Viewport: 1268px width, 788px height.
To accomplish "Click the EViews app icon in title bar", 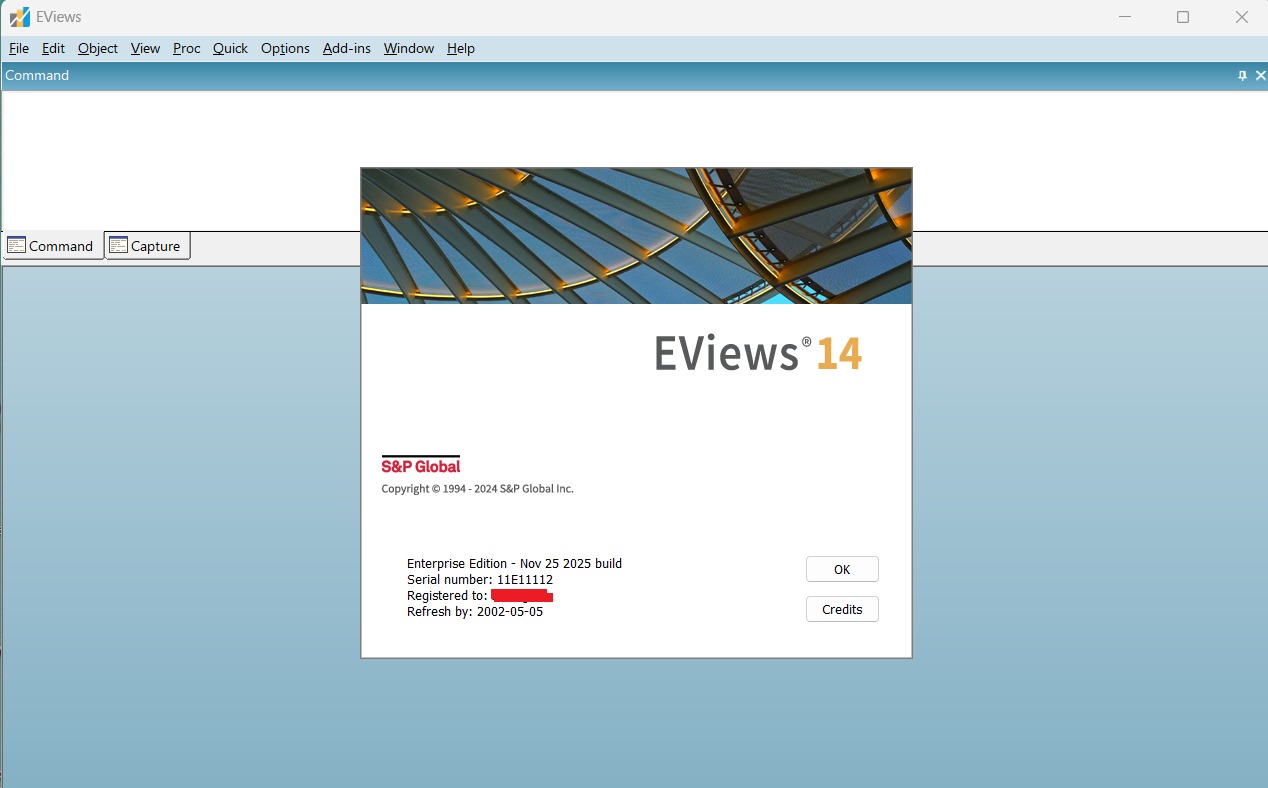I will click(x=19, y=17).
